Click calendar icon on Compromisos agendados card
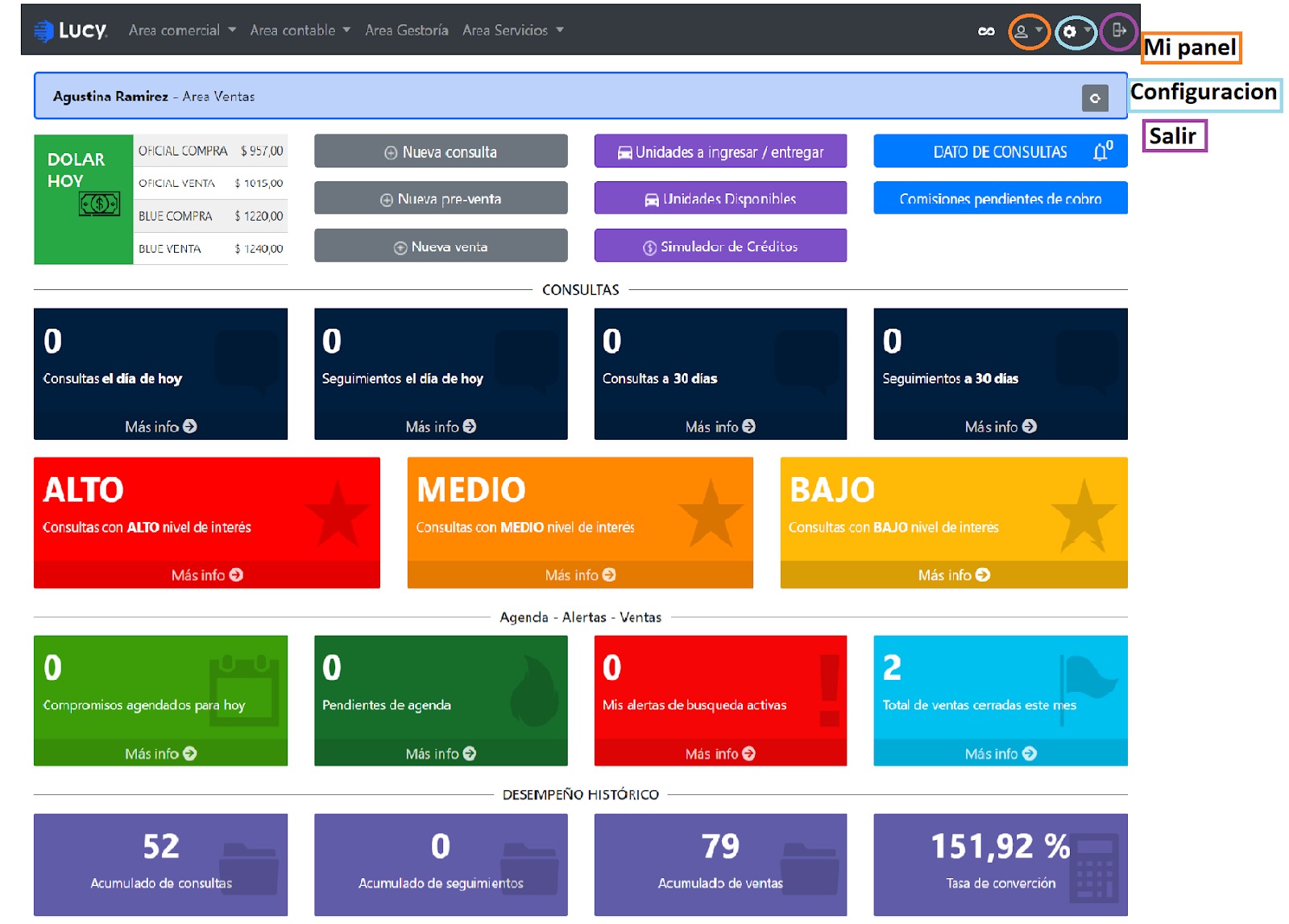The width and height of the screenshot is (1289, 924). 244,690
